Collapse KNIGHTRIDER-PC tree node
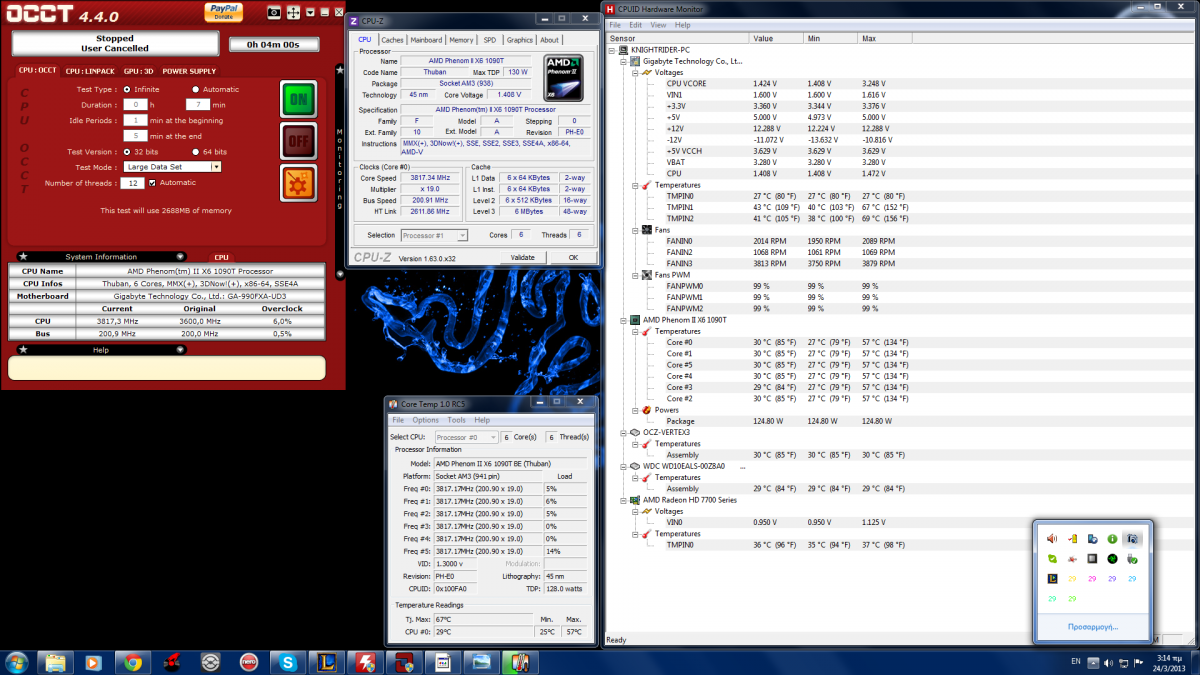The image size is (1200, 675). (611, 50)
